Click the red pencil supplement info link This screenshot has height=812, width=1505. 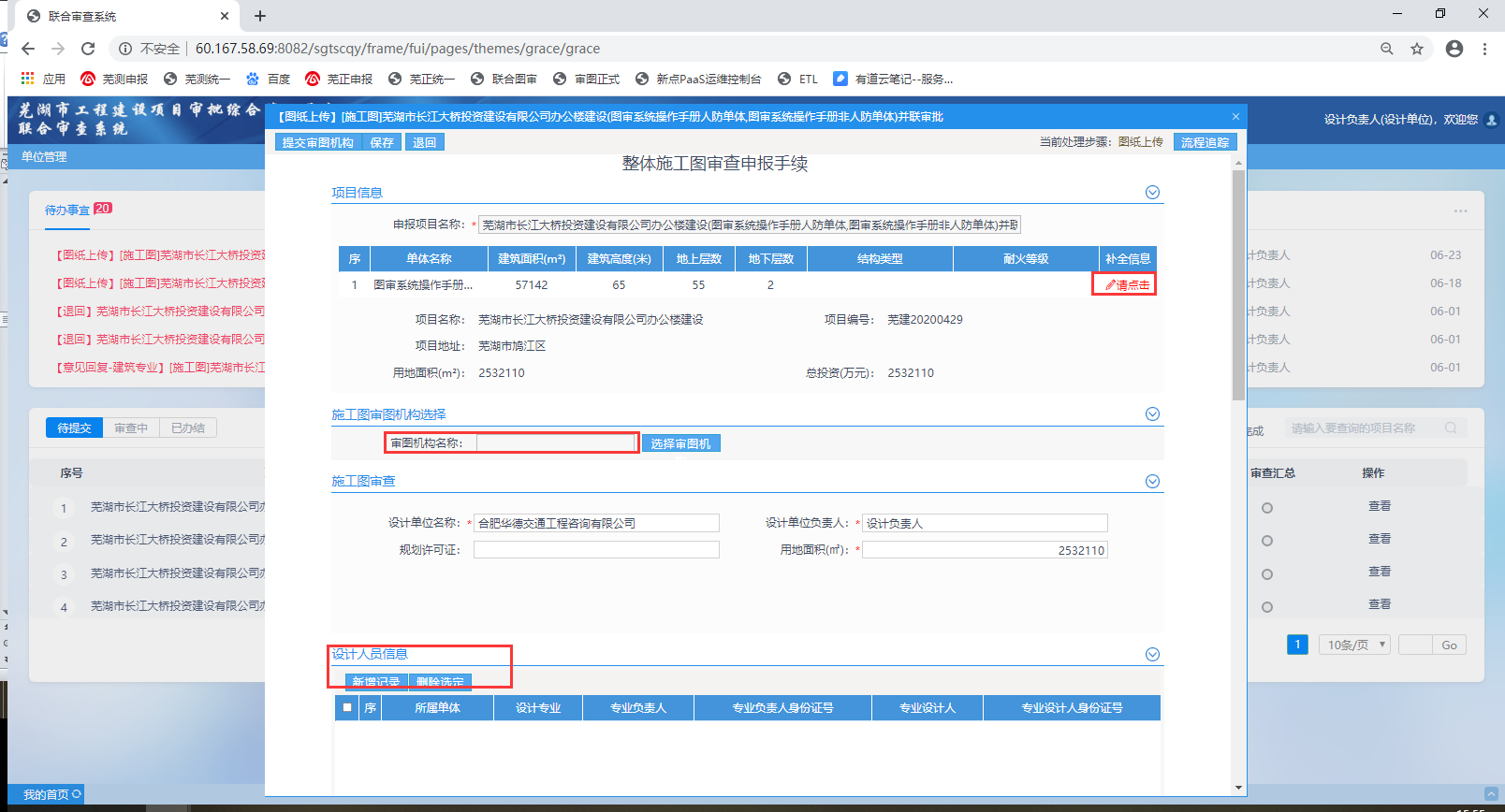click(x=1127, y=284)
